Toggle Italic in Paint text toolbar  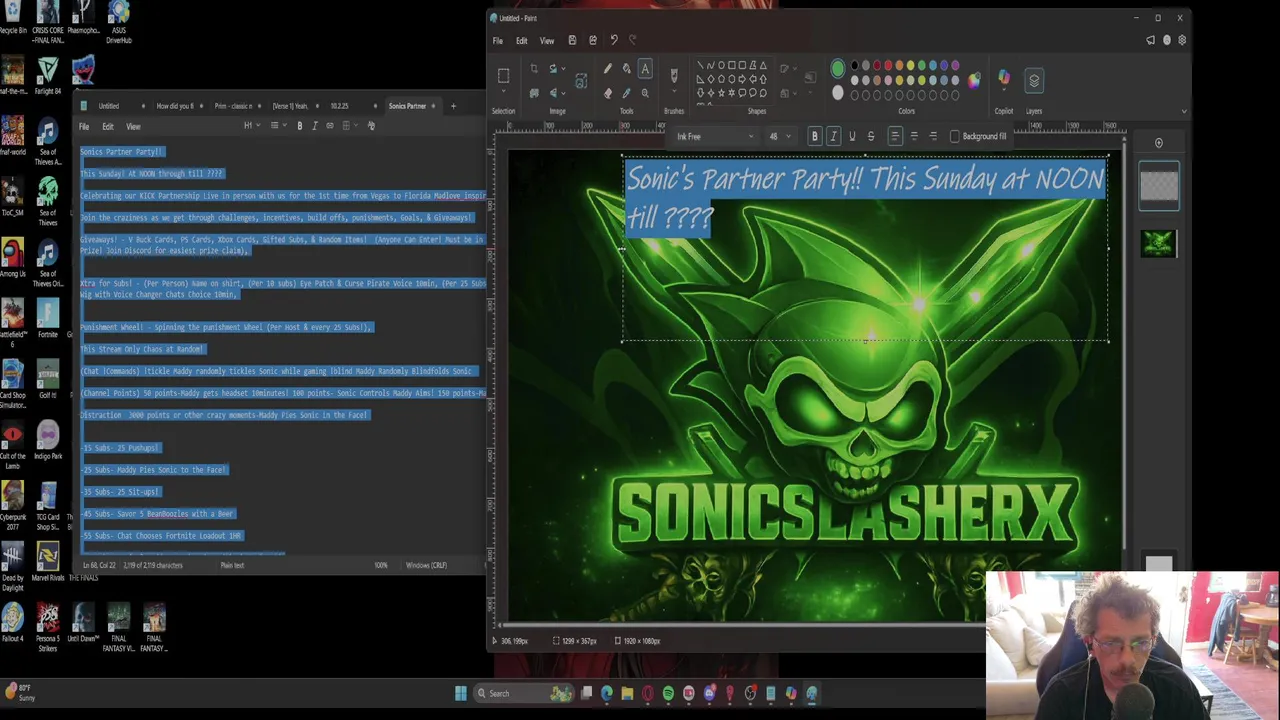833,136
